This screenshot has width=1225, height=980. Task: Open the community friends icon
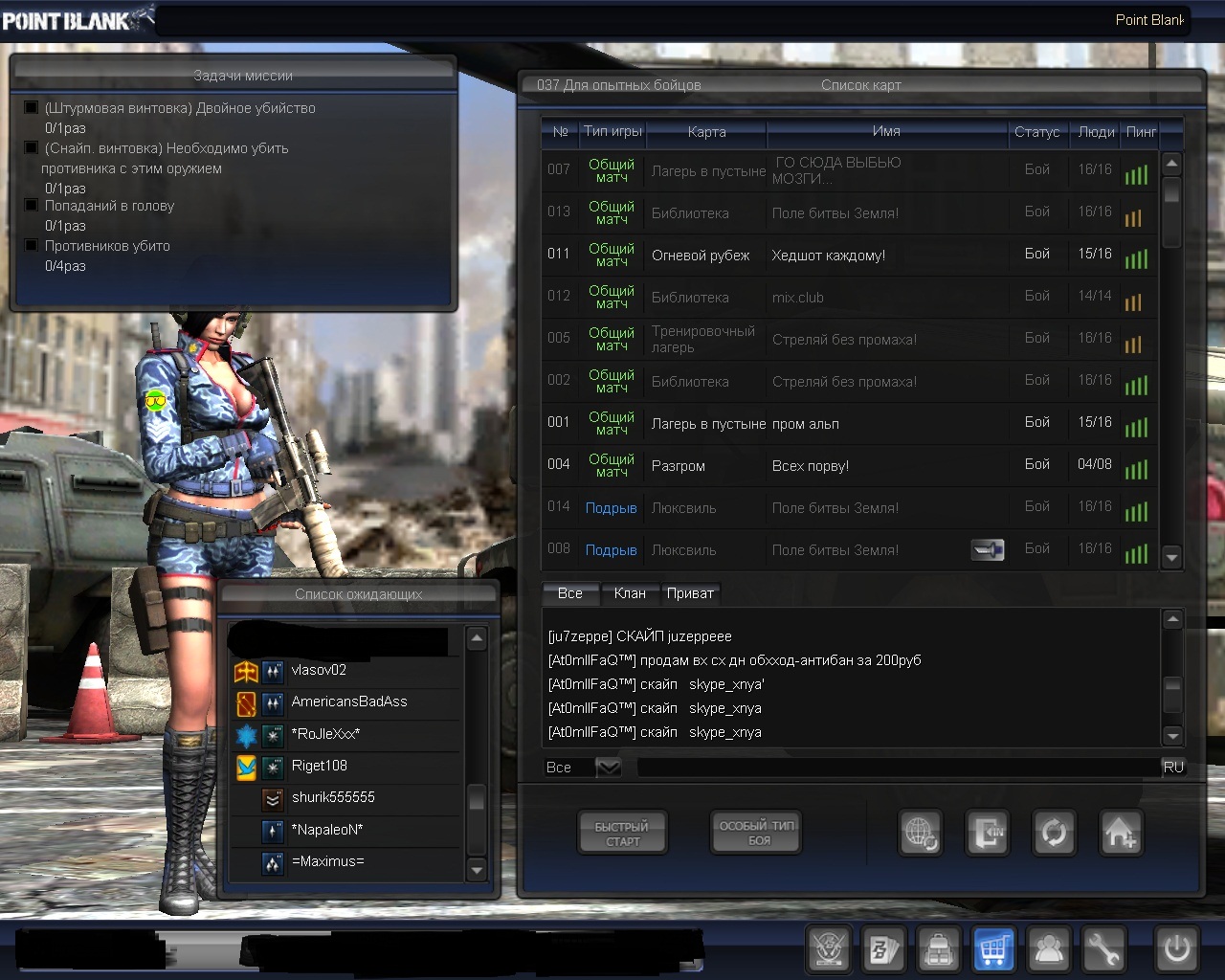click(1049, 949)
